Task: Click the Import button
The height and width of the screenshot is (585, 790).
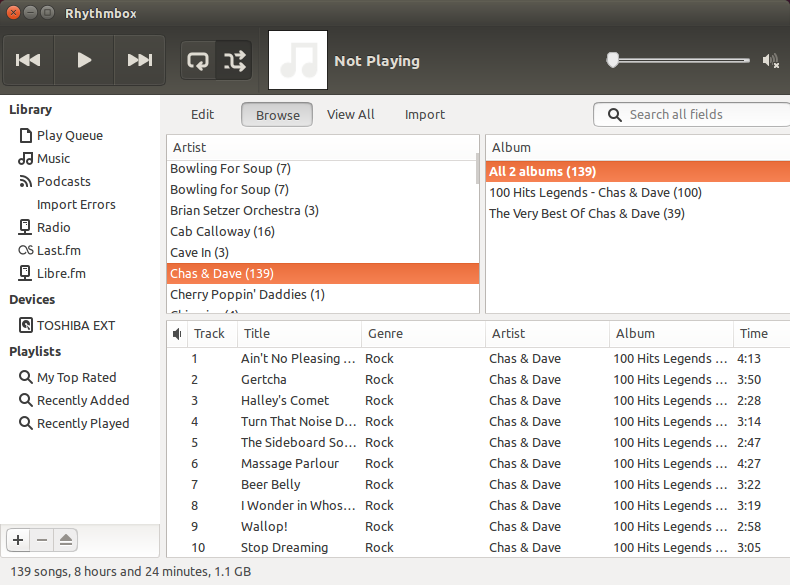Action: [425, 115]
